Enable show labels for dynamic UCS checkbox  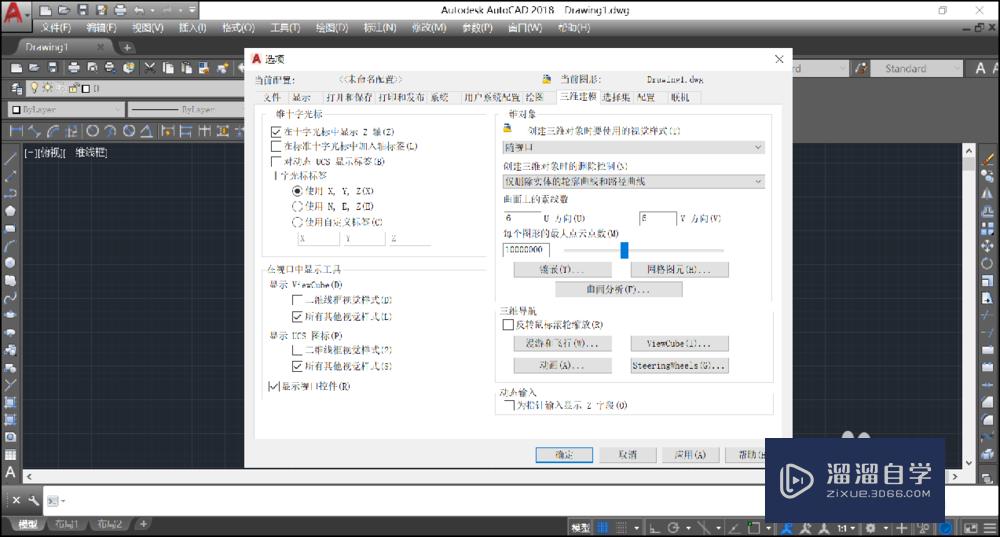click(x=276, y=161)
